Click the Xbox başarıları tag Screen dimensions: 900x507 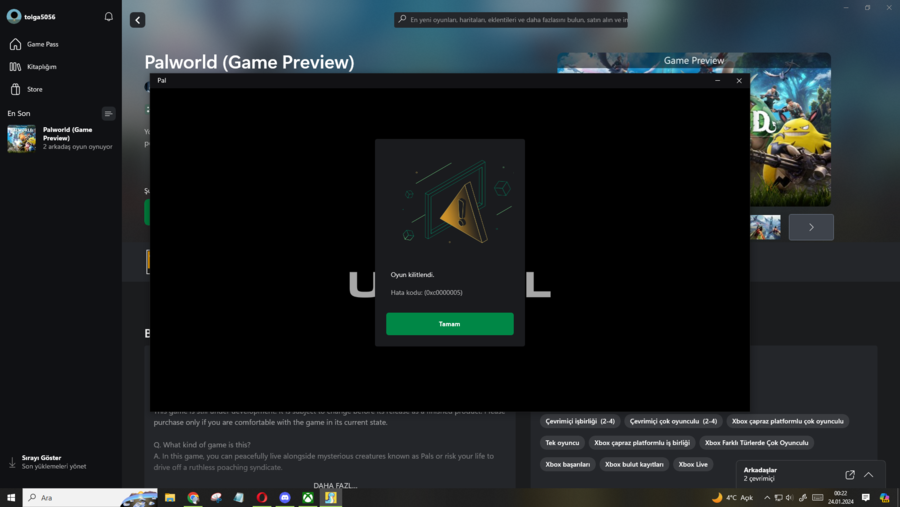click(568, 465)
